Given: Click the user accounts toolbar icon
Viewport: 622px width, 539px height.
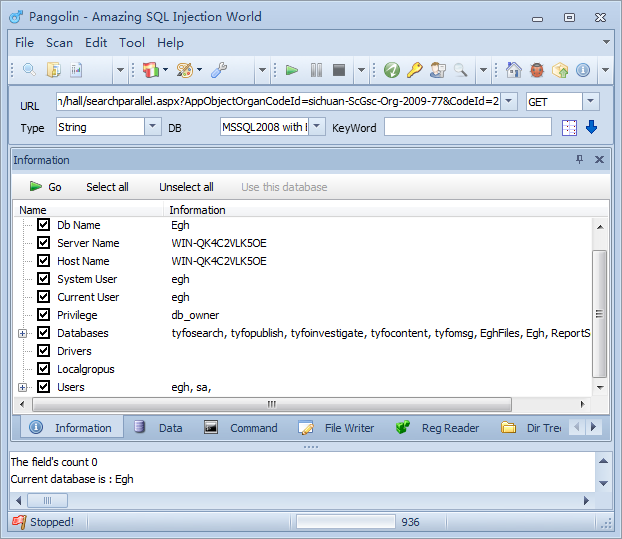Looking at the screenshot, I should [x=438, y=70].
